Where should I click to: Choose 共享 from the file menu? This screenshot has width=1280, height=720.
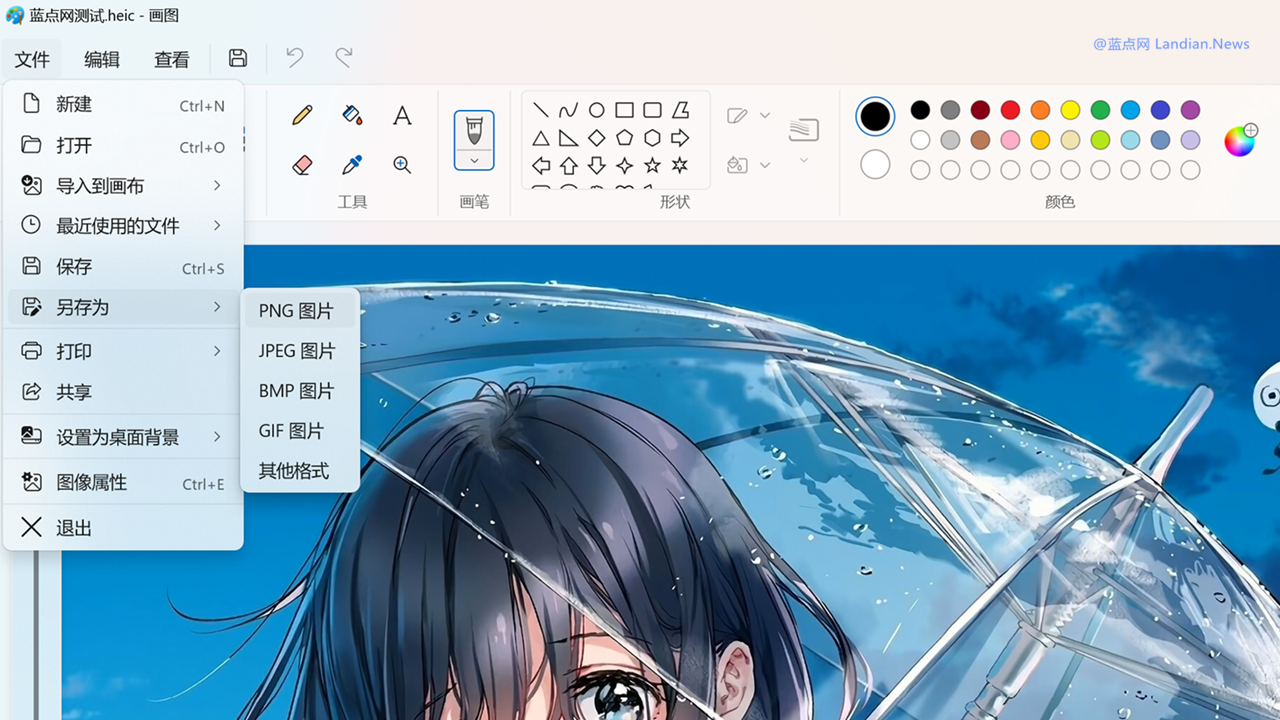click(123, 392)
